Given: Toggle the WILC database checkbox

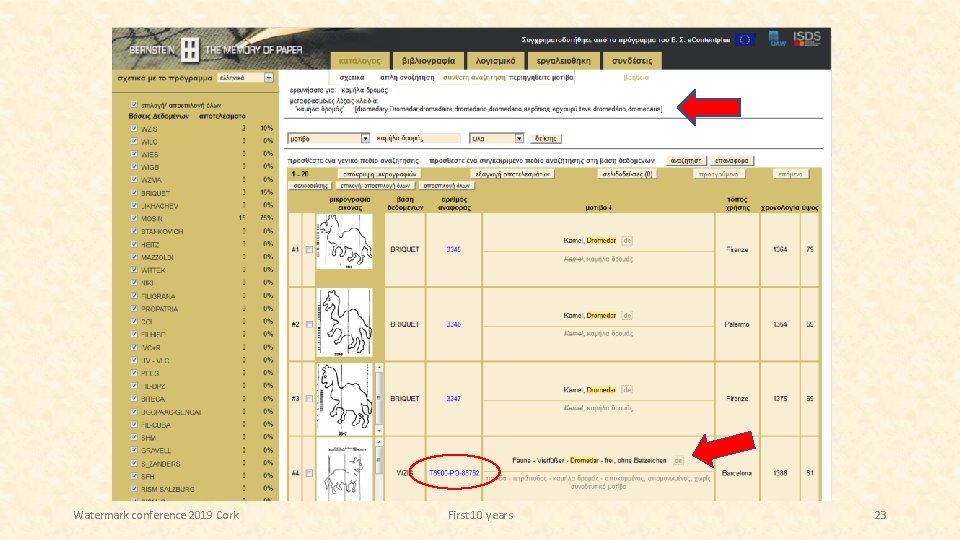Looking at the screenshot, I should click(134, 141).
